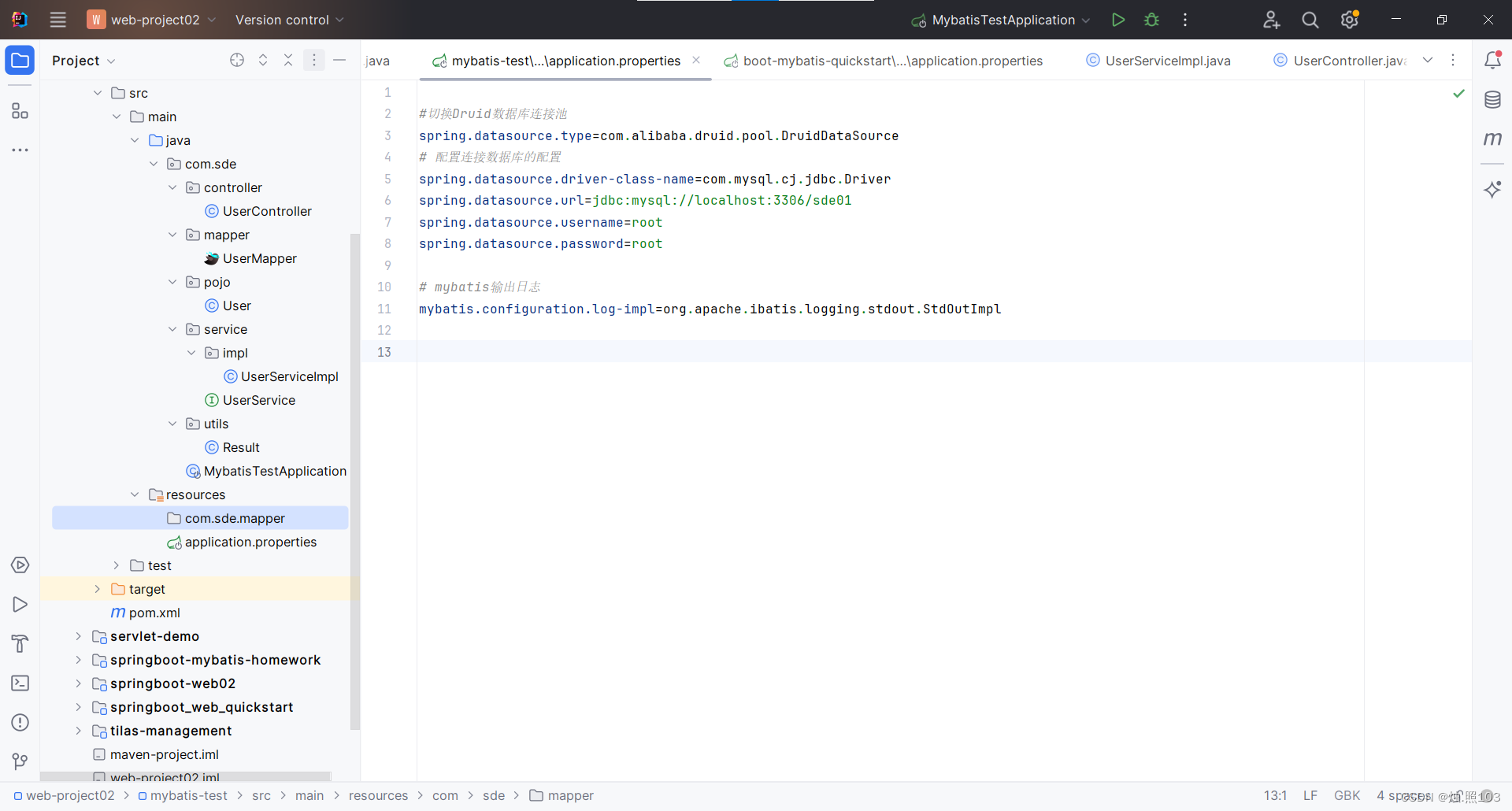
Task: Select the com.sde.mapper folder
Action: pyautogui.click(x=200, y=518)
